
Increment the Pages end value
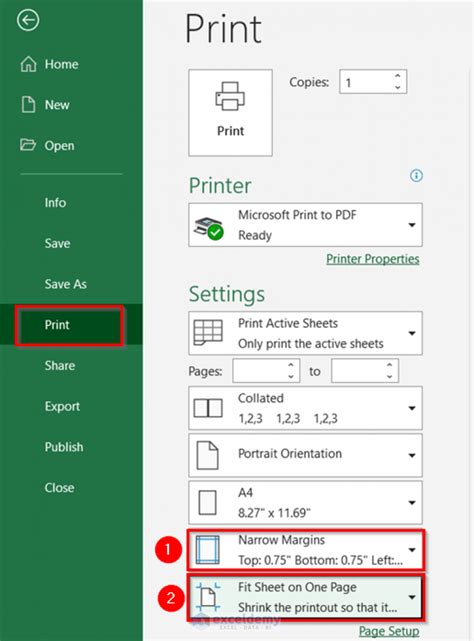click(390, 365)
